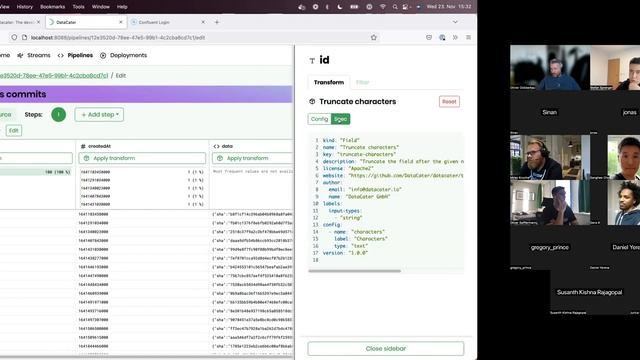Close the DataCater browser tab
The image size is (640, 360).
tap(121, 22)
